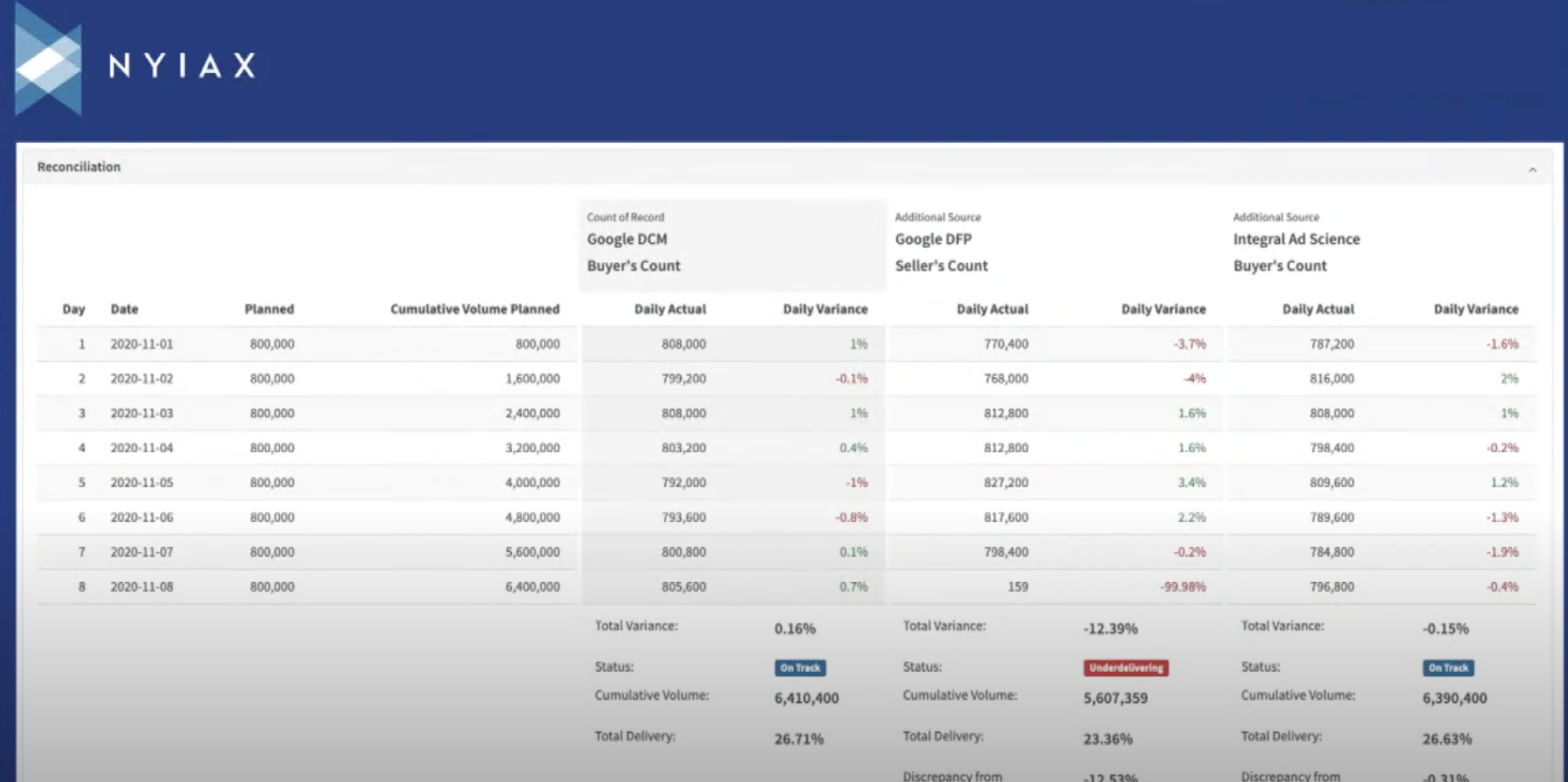Click Integral Ad Science daily actual 816,000
The image size is (1568, 782).
pyautogui.click(x=1331, y=379)
